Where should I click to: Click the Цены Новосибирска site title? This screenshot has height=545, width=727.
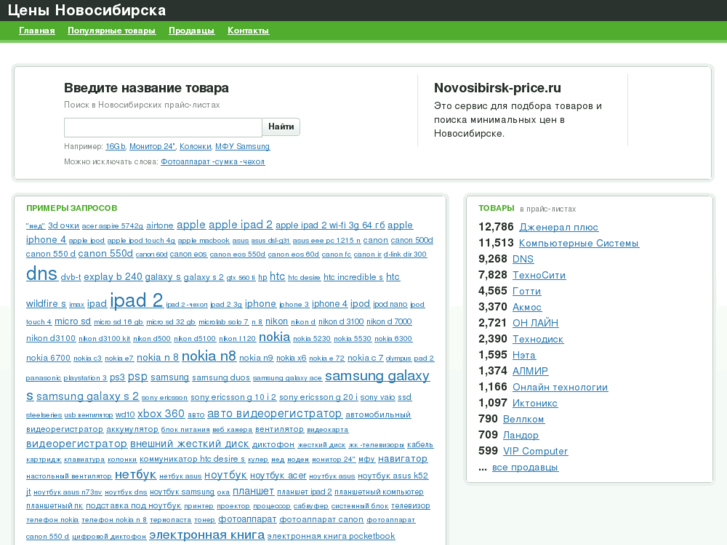point(87,10)
